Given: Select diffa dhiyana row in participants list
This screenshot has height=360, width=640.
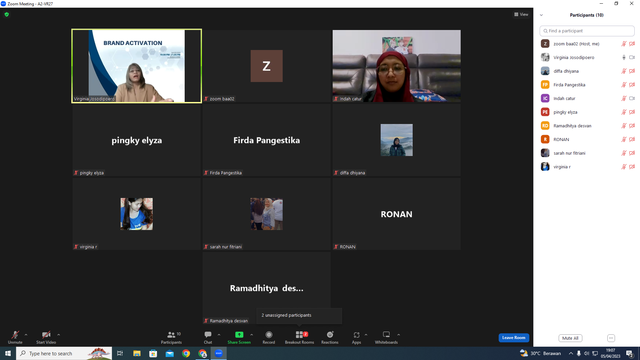Looking at the screenshot, I should click(x=587, y=71).
